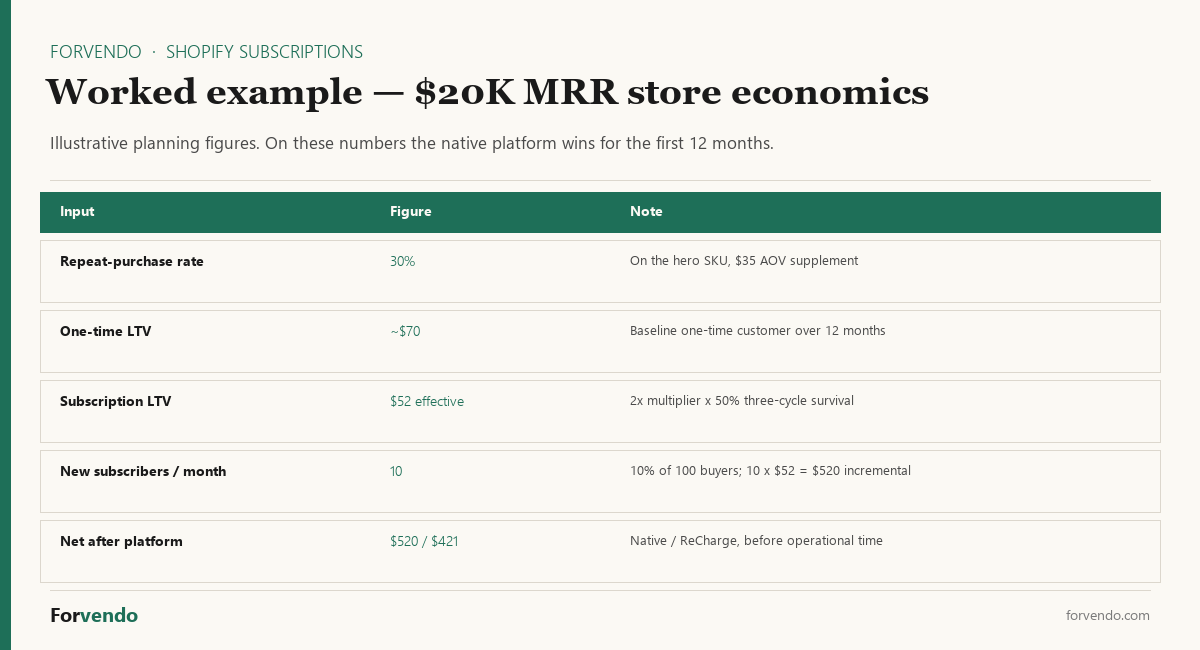Image resolution: width=1200 pixels, height=650 pixels.
Task: Select the 'FORVENDO · SHOPIFY SUBSCRIPTIONS' header line
Action: (206, 52)
